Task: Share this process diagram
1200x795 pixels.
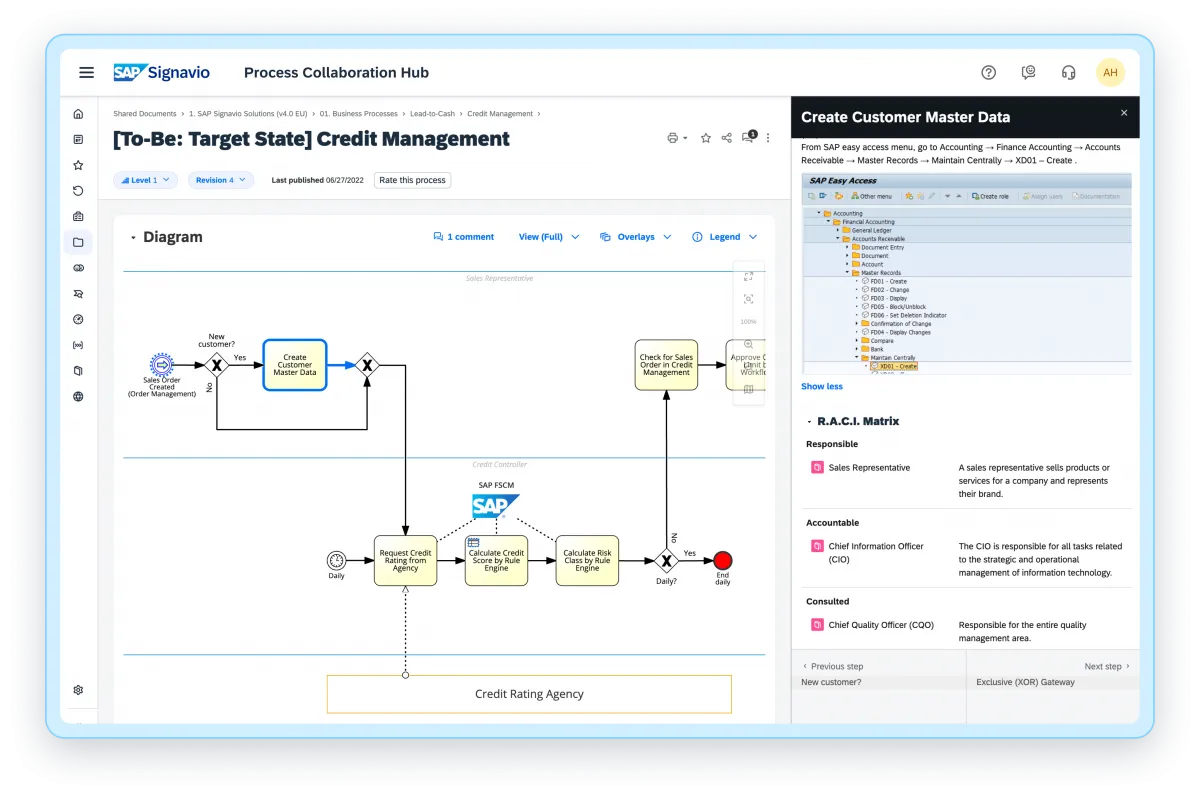Action: [x=727, y=138]
